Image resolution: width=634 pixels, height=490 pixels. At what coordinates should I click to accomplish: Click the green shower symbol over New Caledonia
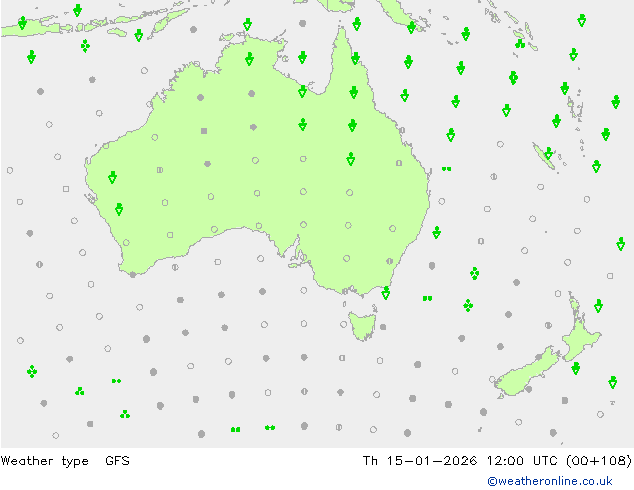tap(548, 154)
